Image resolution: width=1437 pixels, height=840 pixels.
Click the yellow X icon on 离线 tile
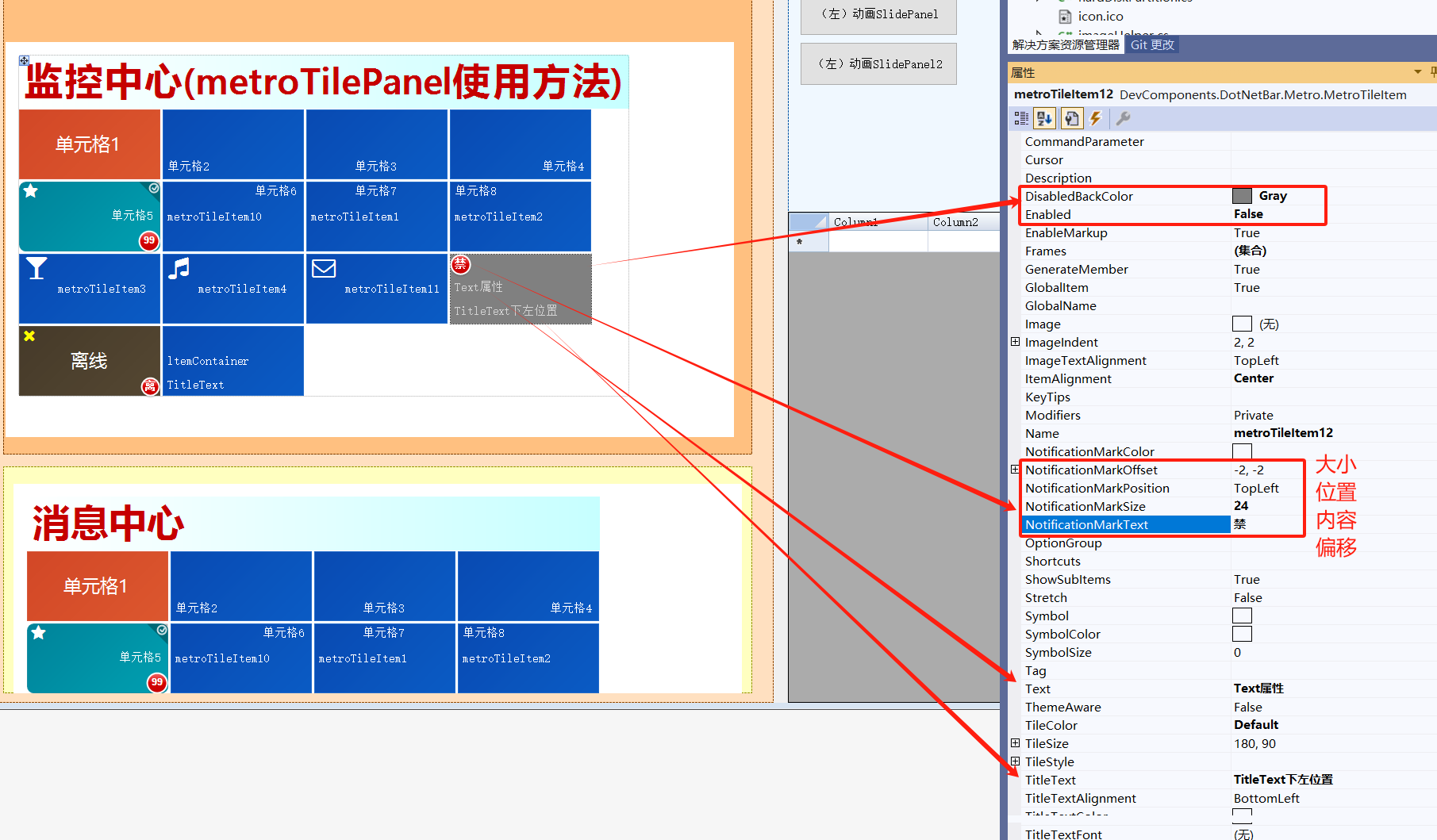click(29, 336)
